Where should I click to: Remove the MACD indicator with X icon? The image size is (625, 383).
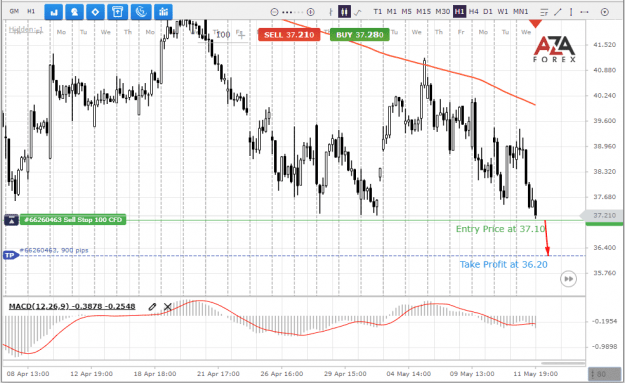(167, 306)
